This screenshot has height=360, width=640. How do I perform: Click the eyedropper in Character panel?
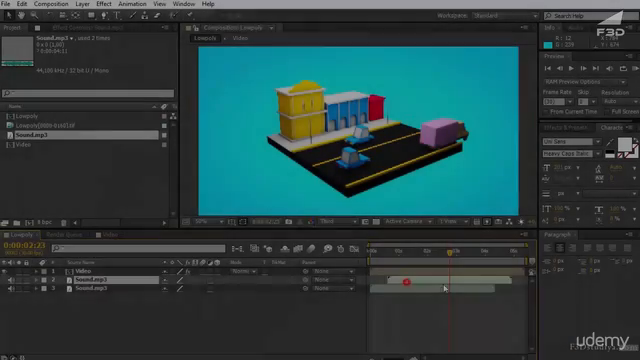[610, 142]
